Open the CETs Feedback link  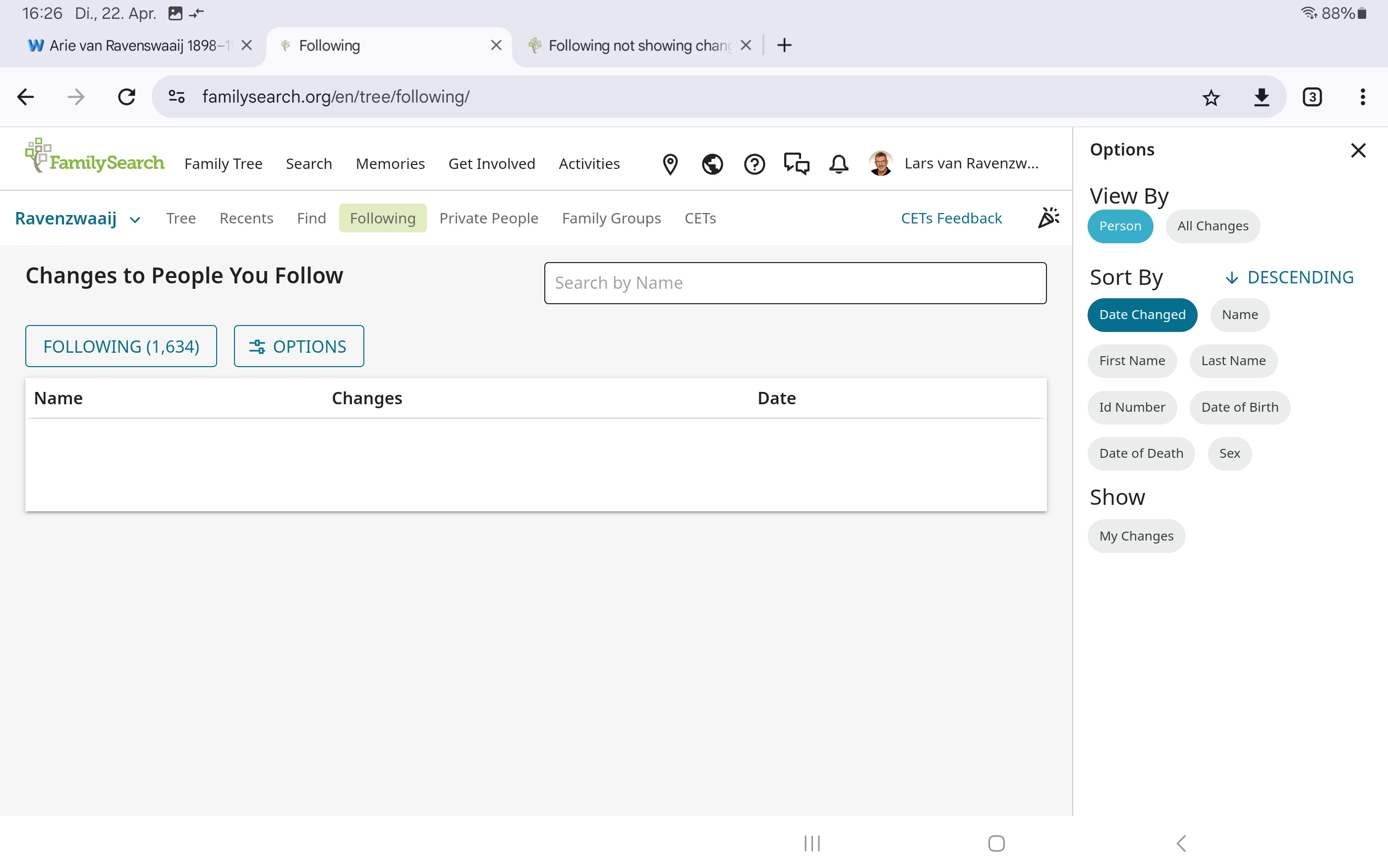pyautogui.click(x=951, y=218)
